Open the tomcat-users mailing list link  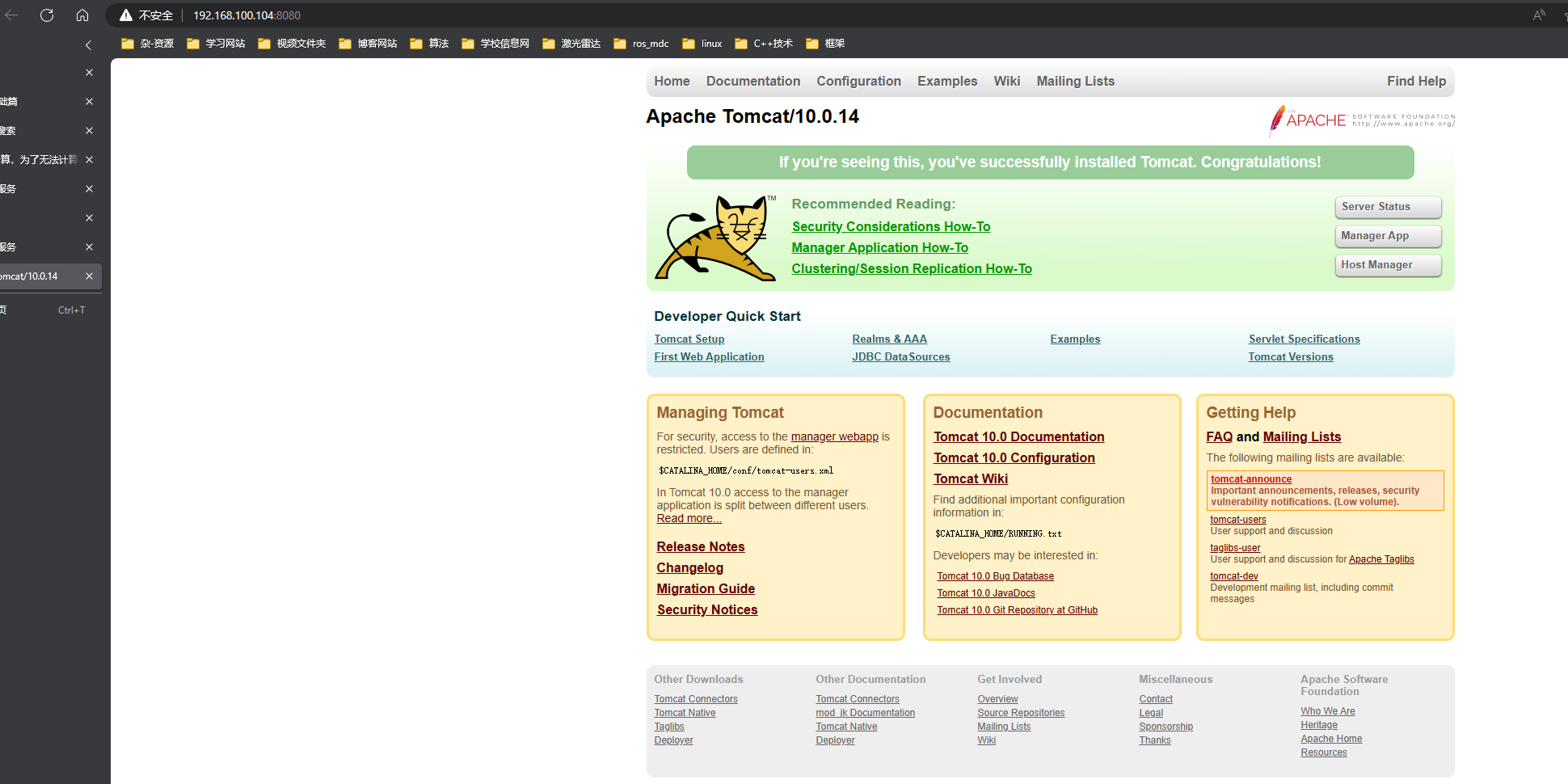1237,520
